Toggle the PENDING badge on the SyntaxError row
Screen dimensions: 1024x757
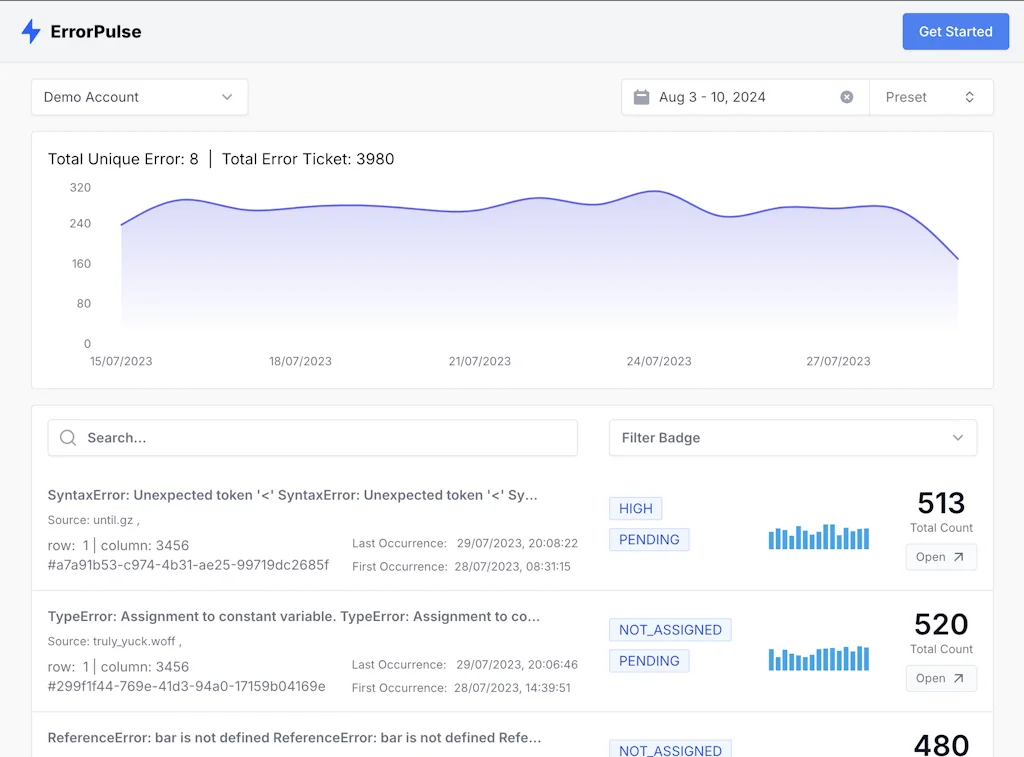click(x=649, y=539)
